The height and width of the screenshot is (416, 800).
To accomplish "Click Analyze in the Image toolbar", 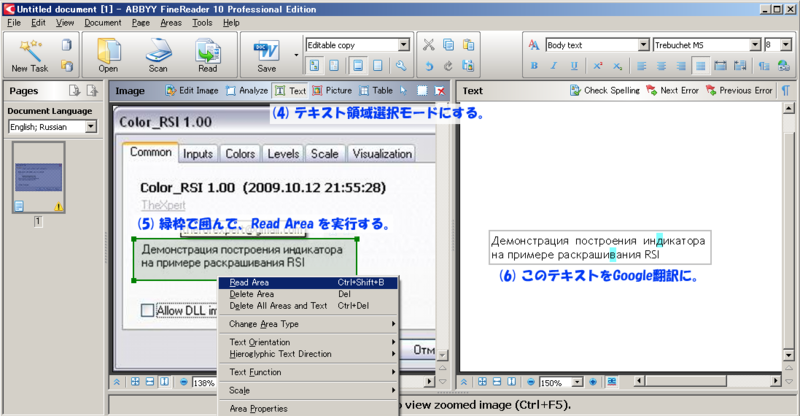I will (247, 90).
